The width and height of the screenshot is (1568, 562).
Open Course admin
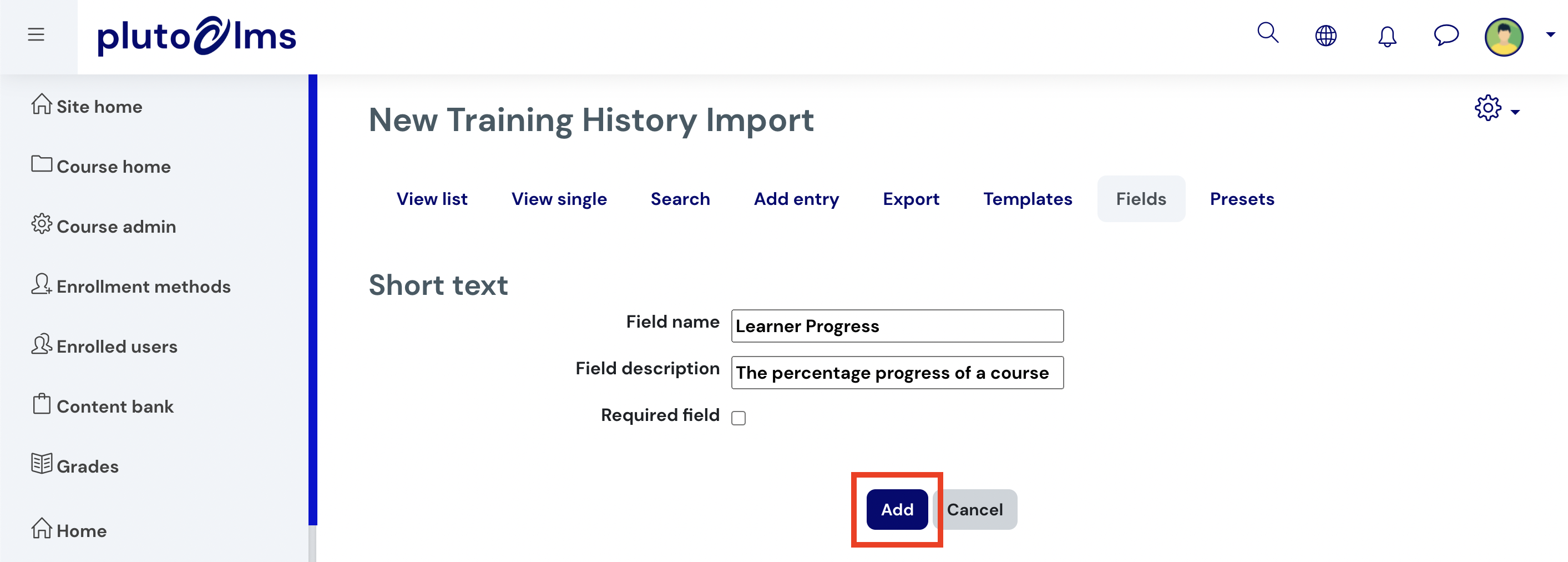click(117, 227)
